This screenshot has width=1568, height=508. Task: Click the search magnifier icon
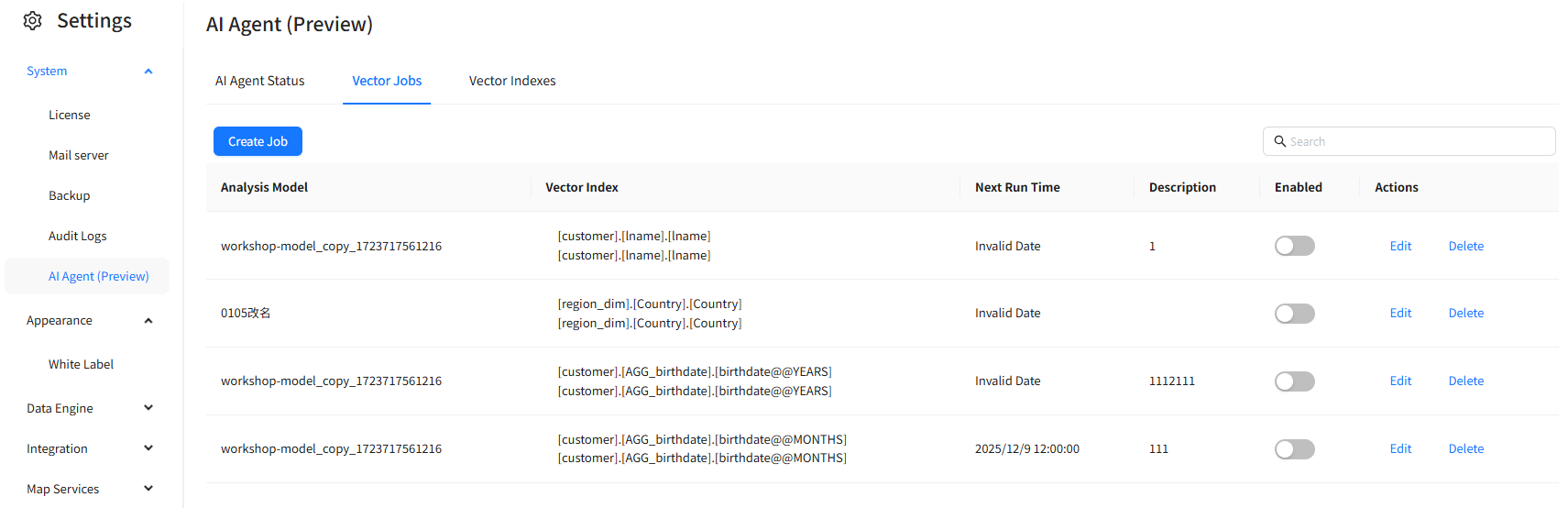[x=1279, y=141]
